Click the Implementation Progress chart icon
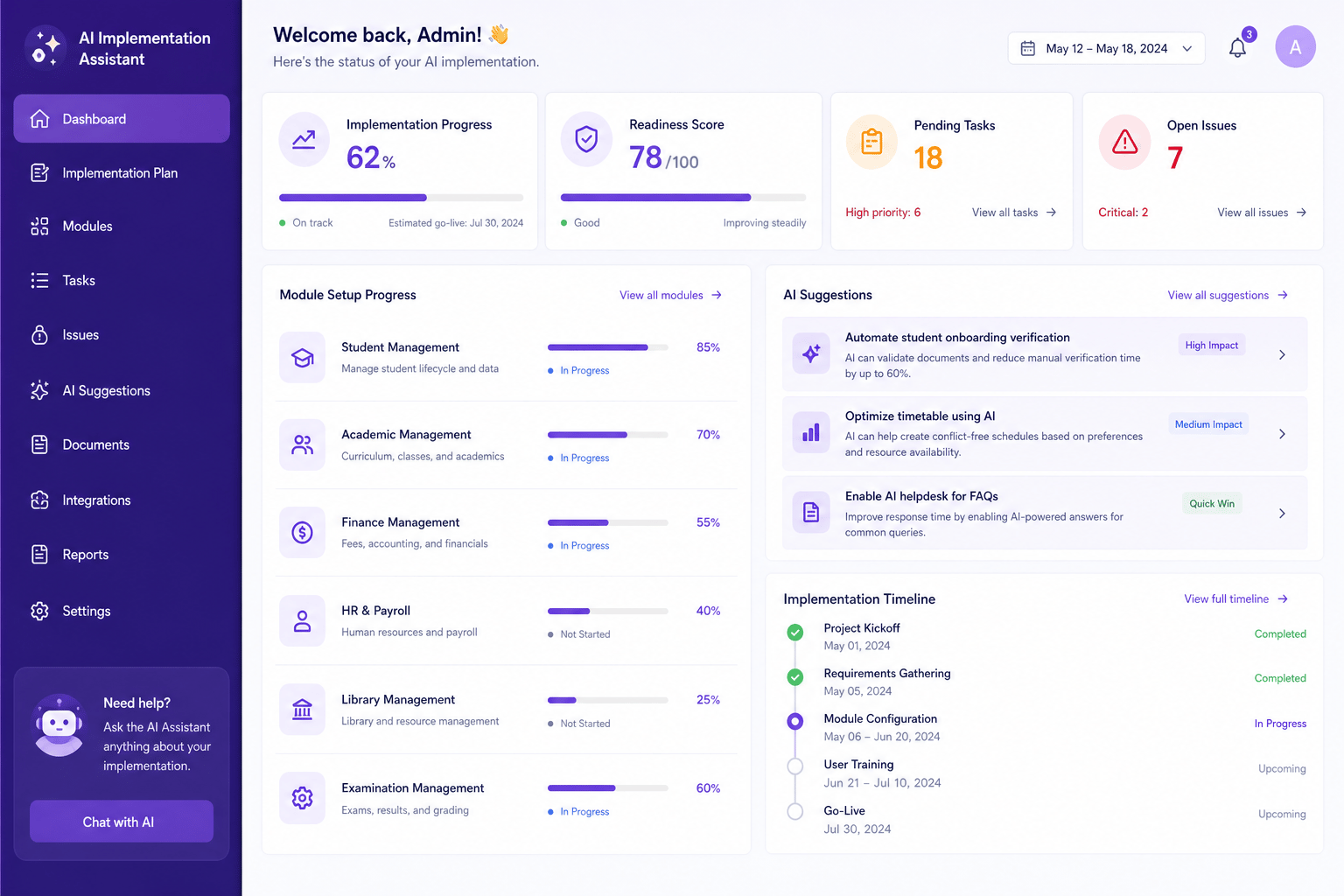The image size is (1344, 896). pos(304,139)
